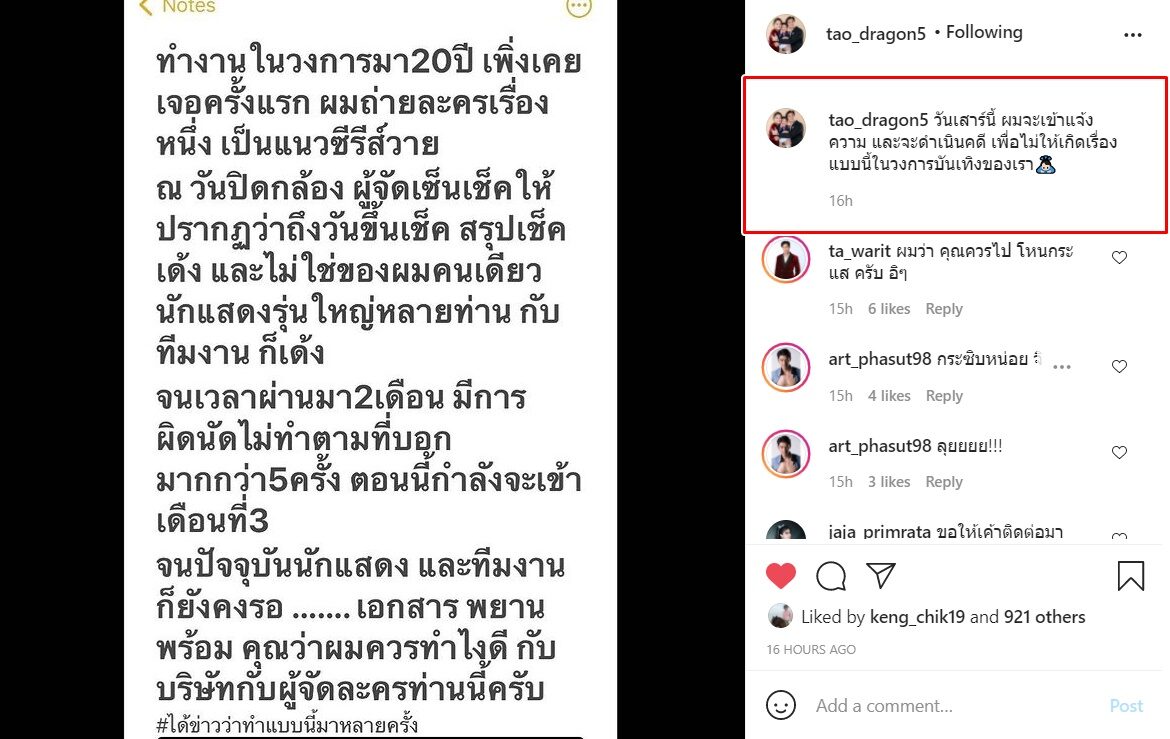The image size is (1170, 739).
Task: Open tao_dragon5 profile from header username
Action: [x=875, y=34]
